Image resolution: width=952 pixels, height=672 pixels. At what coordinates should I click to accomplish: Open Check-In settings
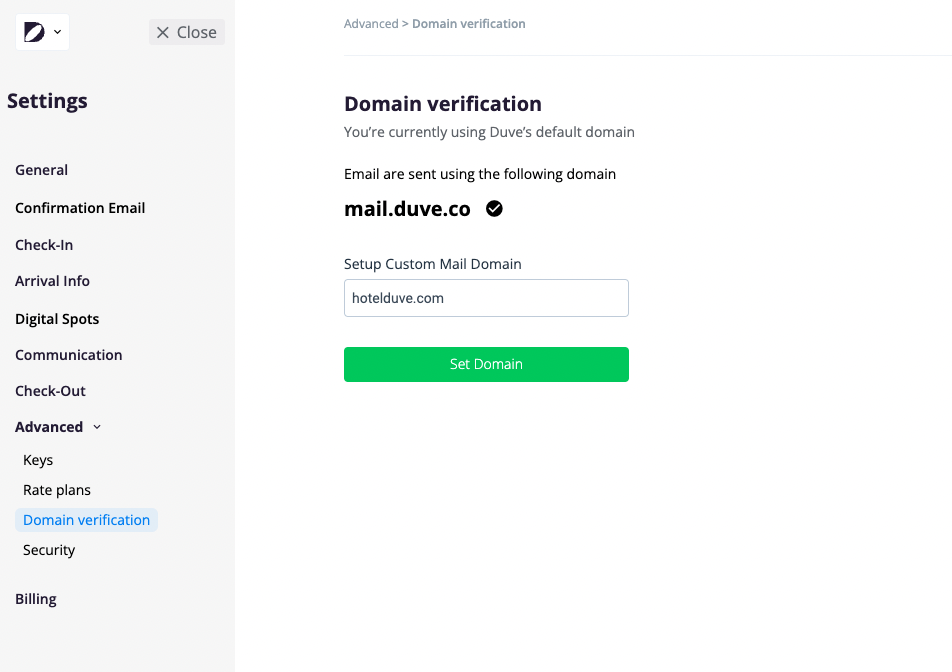(44, 245)
